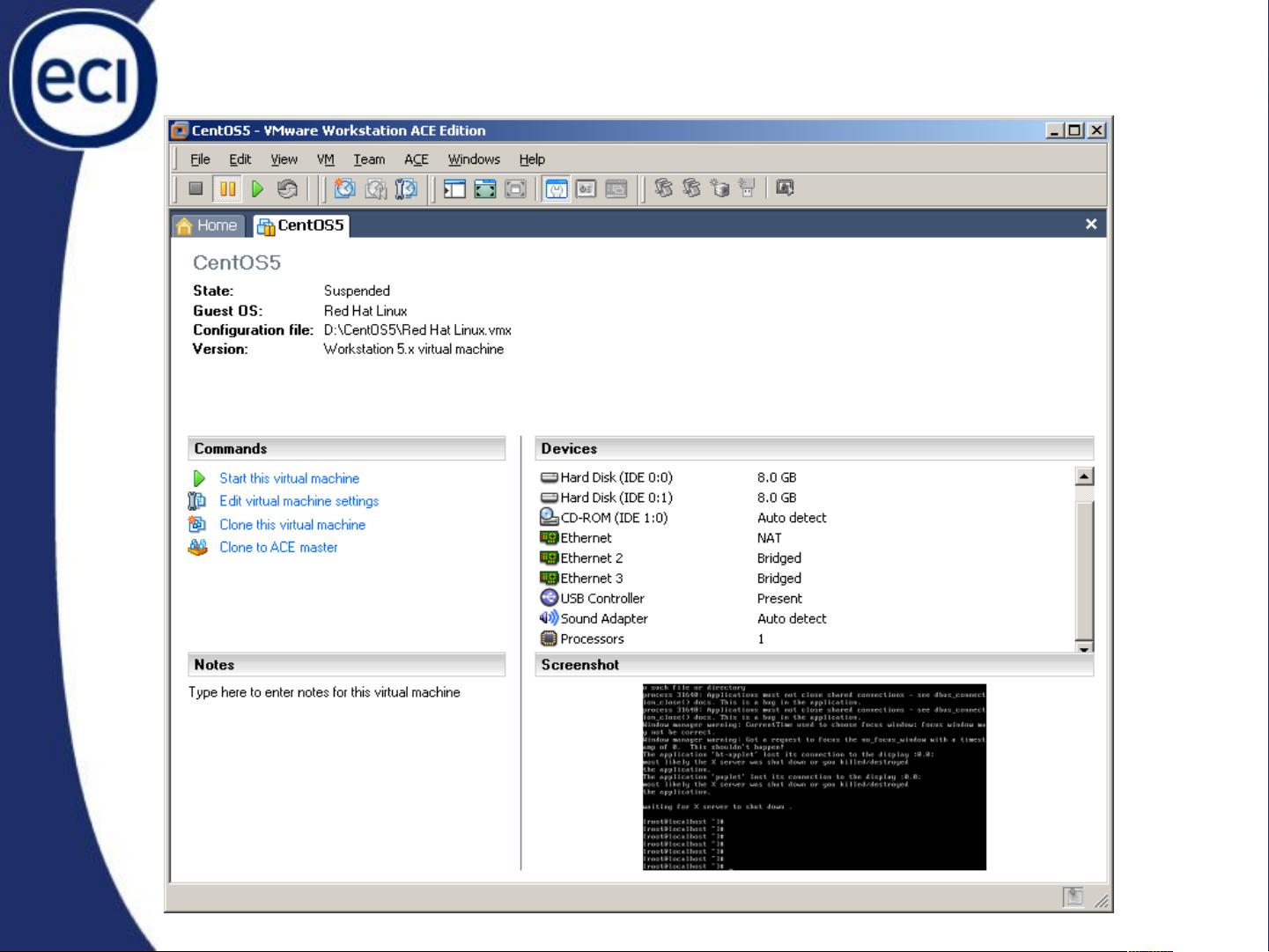Select the Ethernet 3 device
Viewport: 1269px width, 952px height.
tap(806, 579)
